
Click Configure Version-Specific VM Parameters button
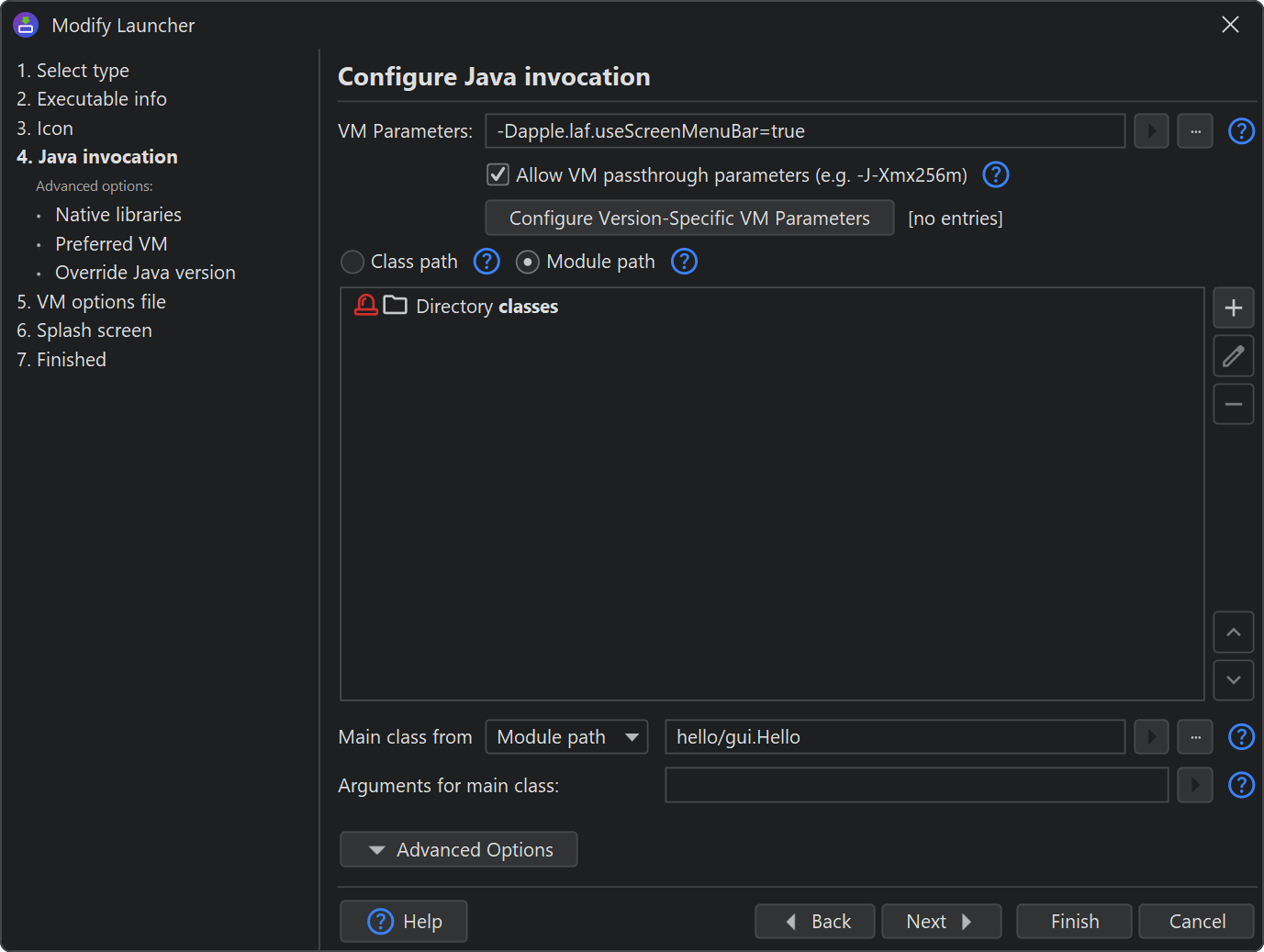click(689, 218)
